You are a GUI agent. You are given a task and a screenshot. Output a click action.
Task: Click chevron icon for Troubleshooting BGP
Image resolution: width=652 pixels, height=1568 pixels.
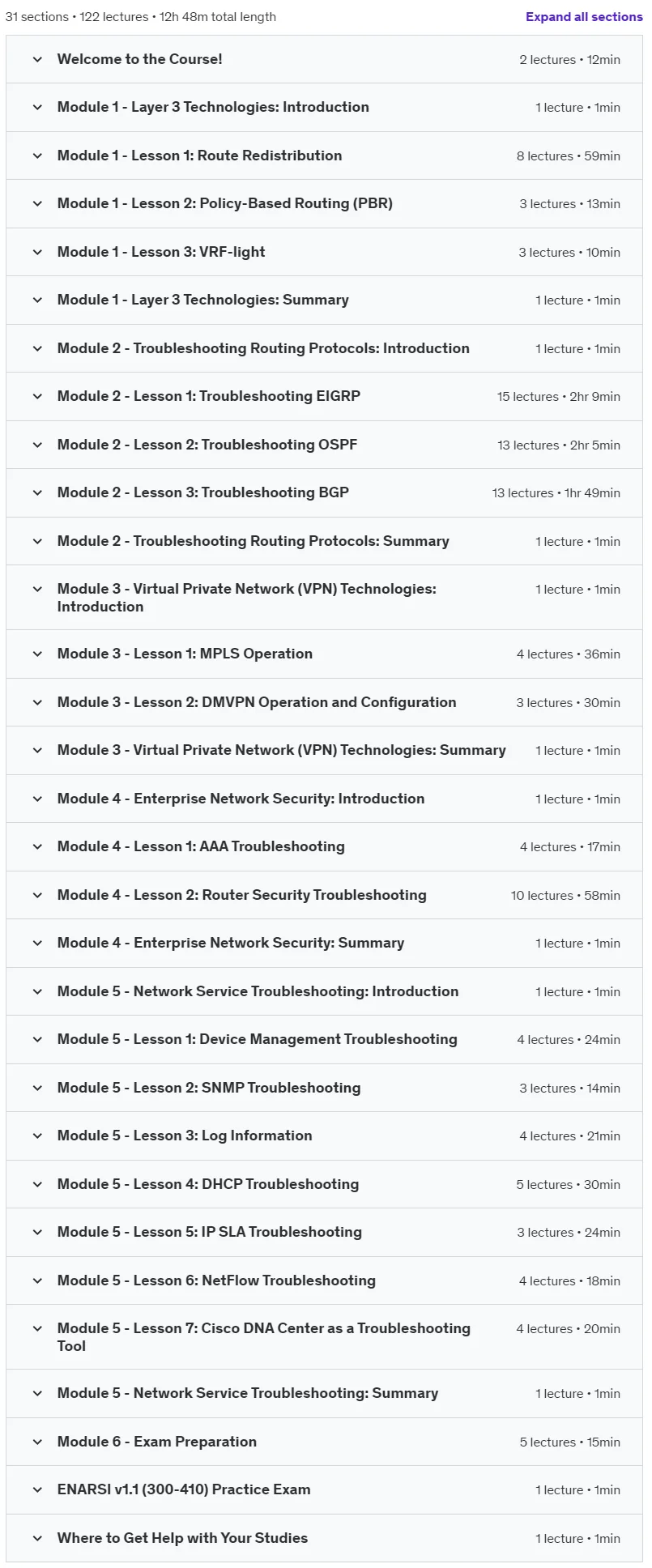37,493
